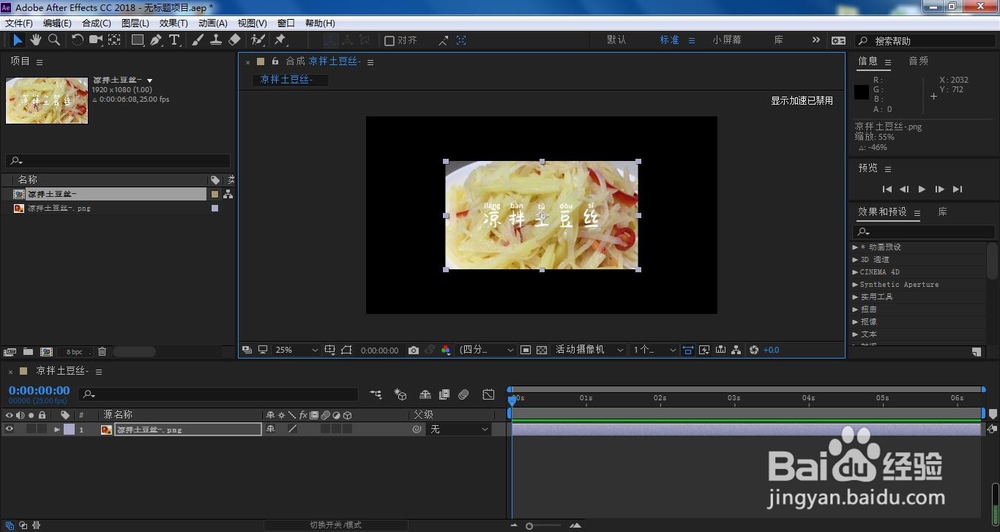Viewport: 1000px width, 532px height.
Task: Open the 活动摄像机 view dropdown
Action: pos(589,350)
